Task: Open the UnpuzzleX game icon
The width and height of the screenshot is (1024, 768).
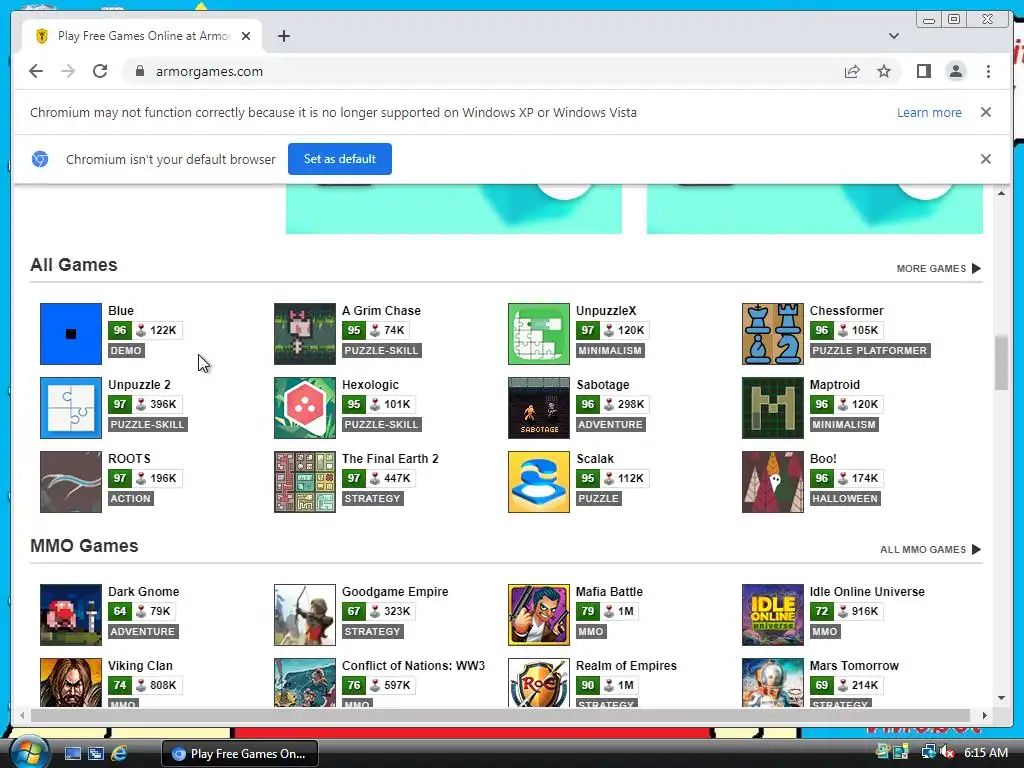Action: click(x=539, y=334)
